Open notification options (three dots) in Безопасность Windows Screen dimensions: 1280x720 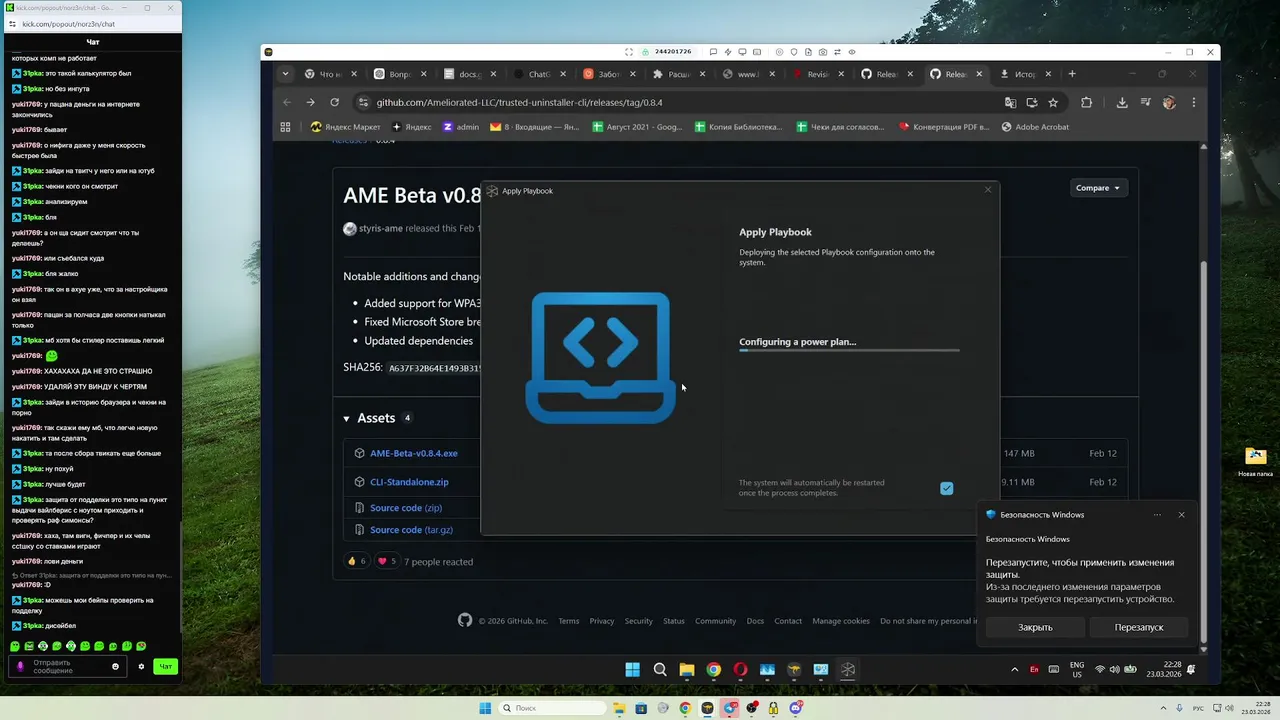point(1157,515)
